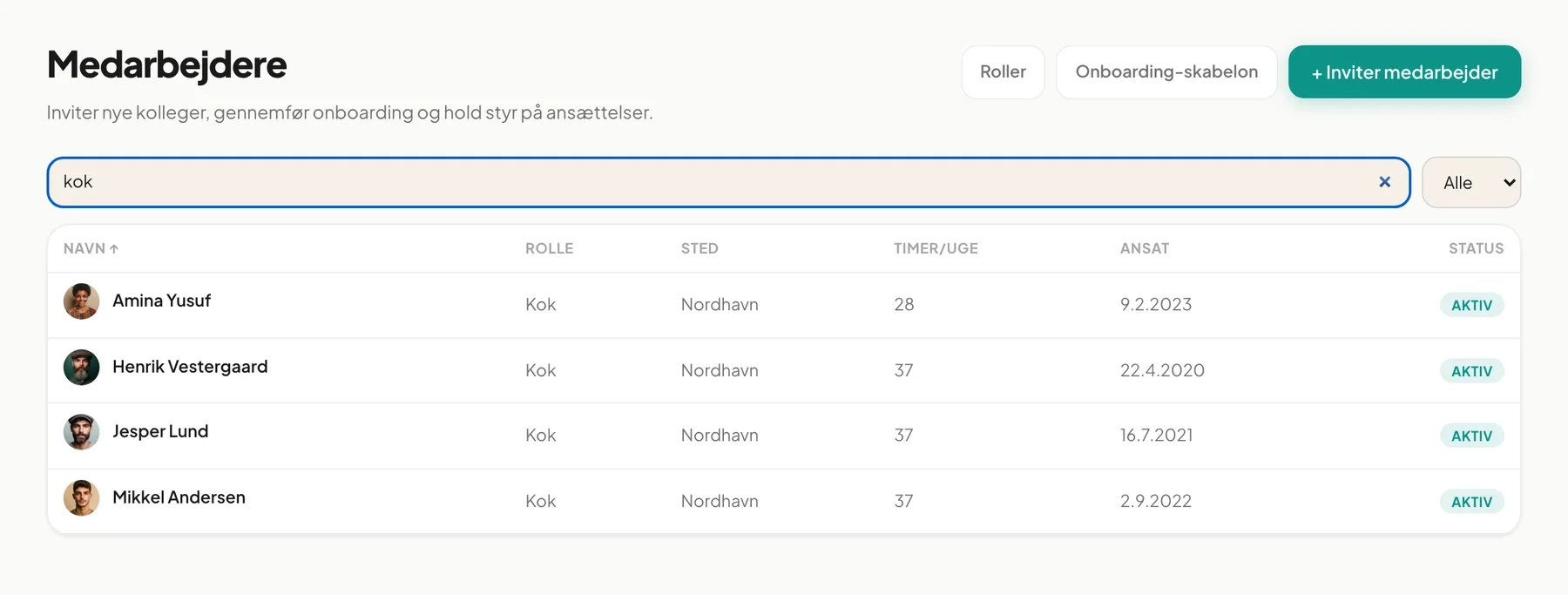Click Nordhavn in Jesper Lund's row

(x=720, y=435)
